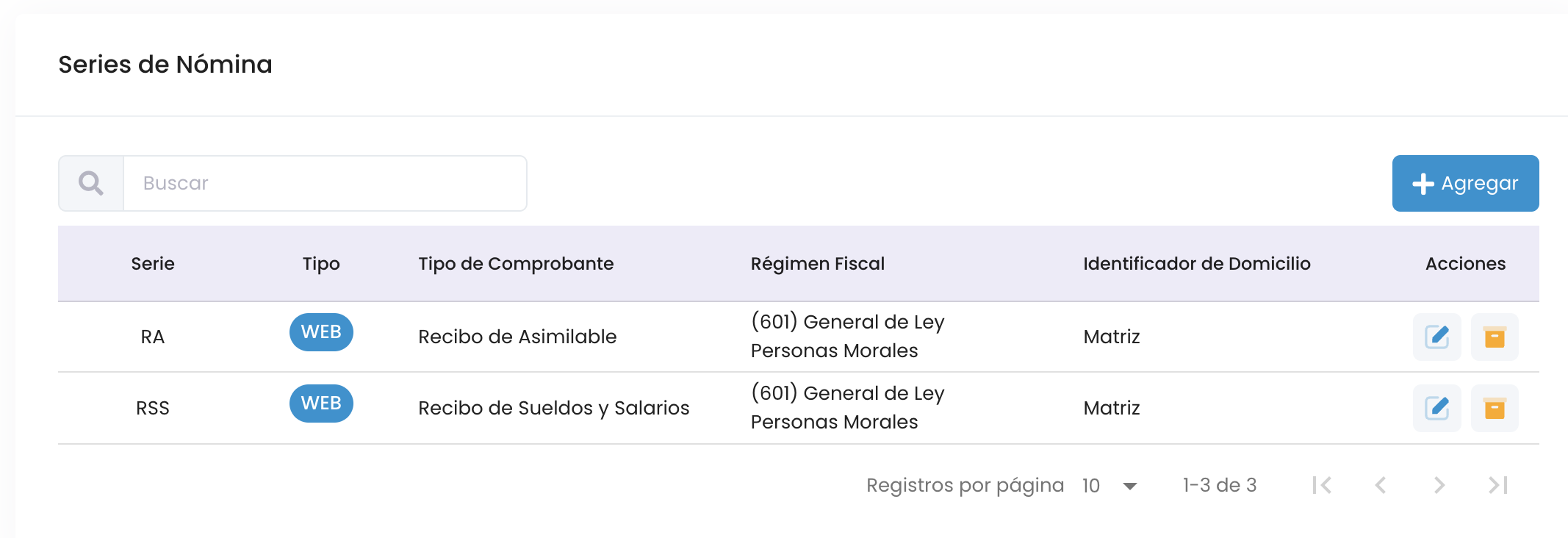Edit the RSS series row
The image size is (1568, 538).
(1436, 408)
